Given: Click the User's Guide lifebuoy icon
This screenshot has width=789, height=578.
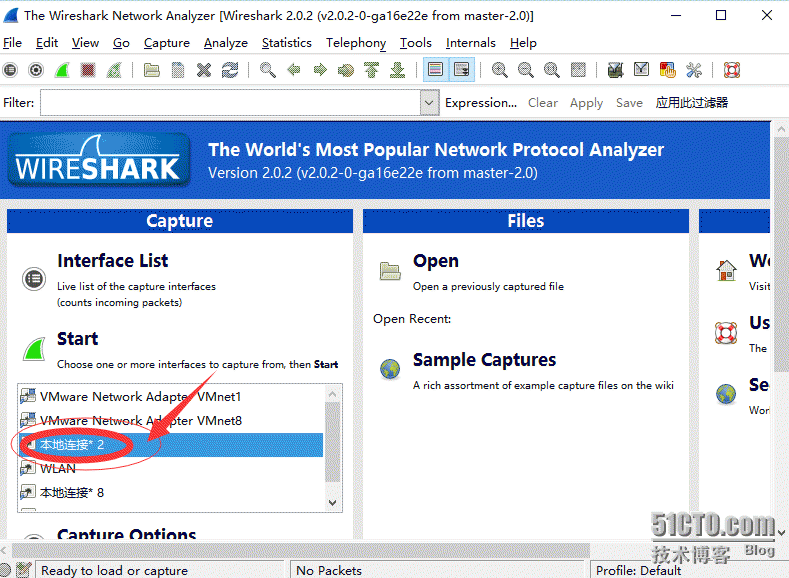Looking at the screenshot, I should click(x=726, y=333).
